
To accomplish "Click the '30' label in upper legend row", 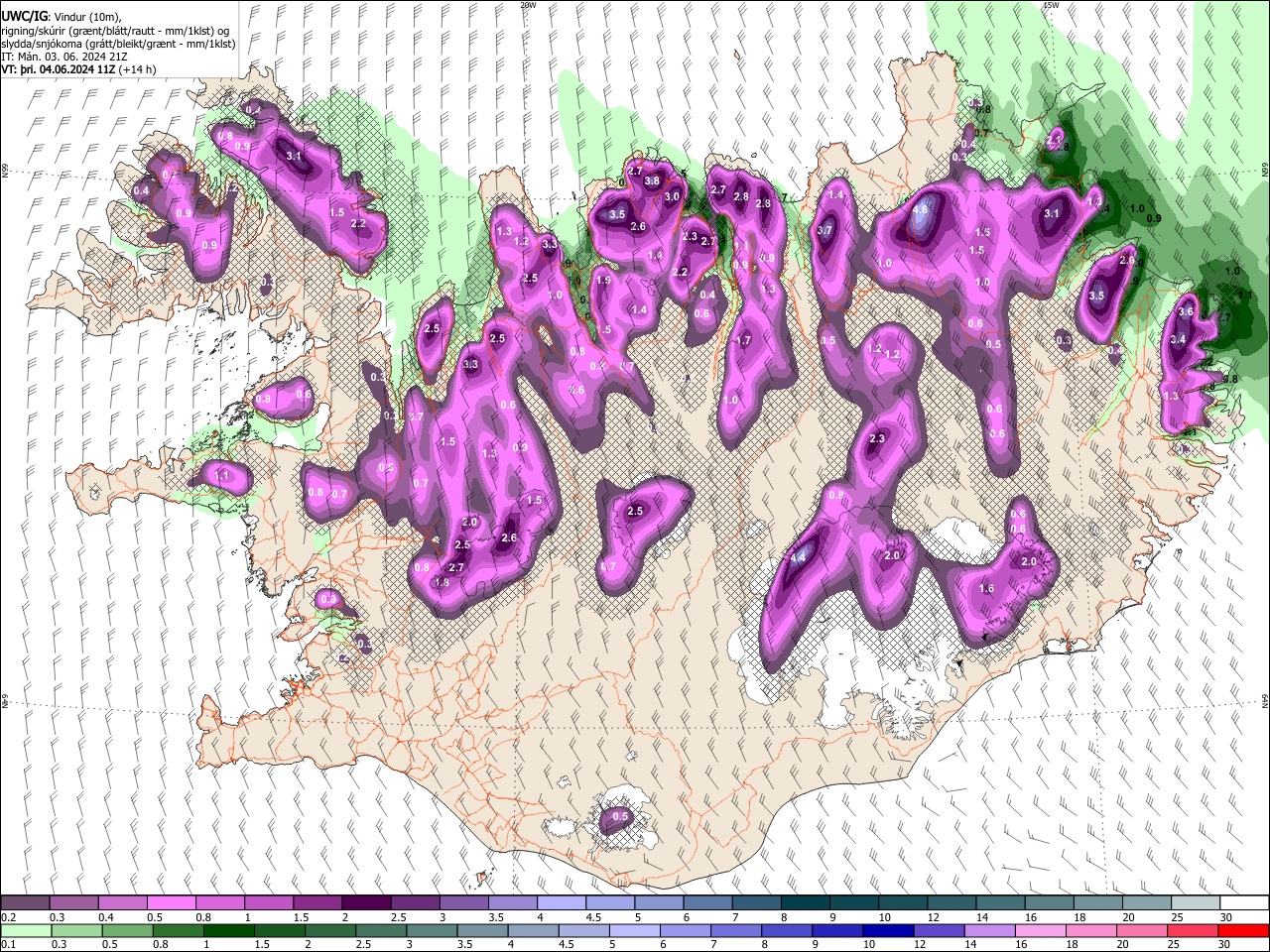I will point(1226,917).
